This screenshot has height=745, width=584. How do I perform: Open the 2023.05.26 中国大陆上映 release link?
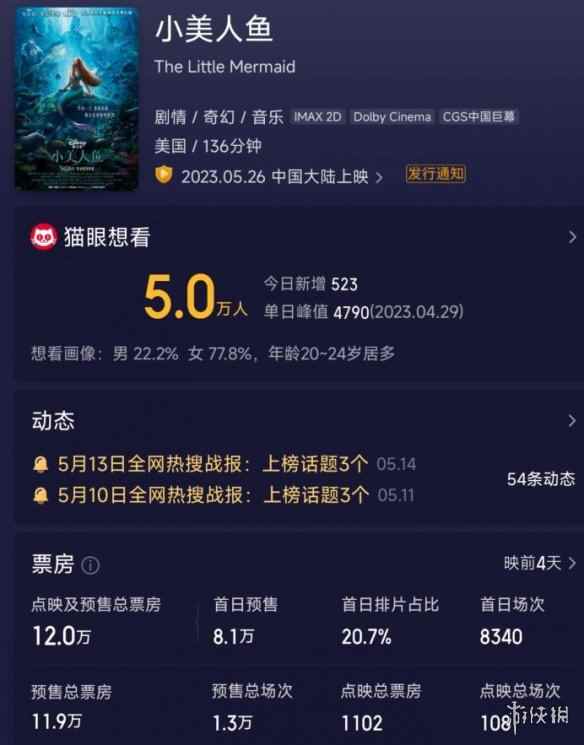tap(282, 177)
